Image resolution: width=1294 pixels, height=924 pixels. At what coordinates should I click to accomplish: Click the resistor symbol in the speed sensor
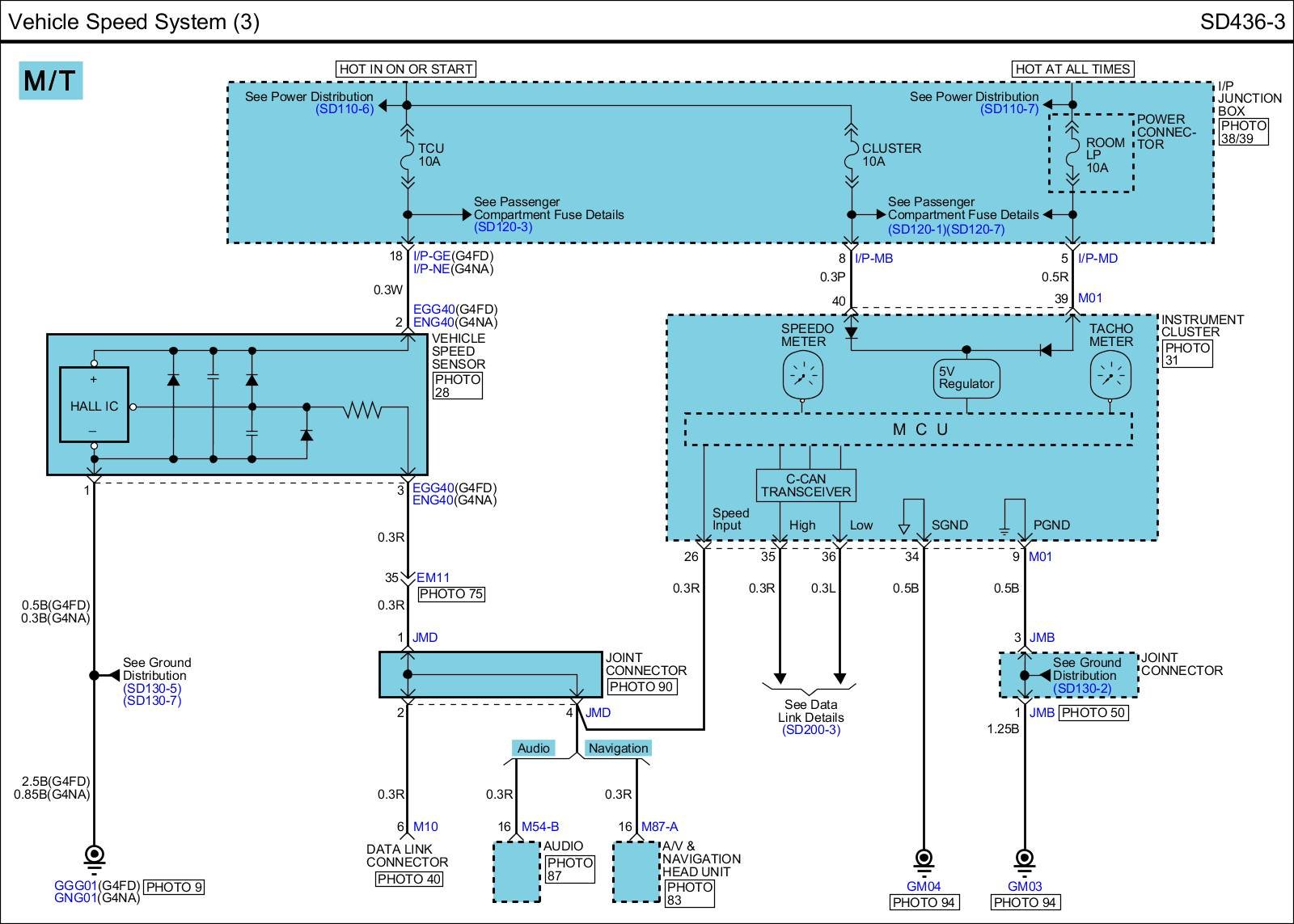[x=362, y=411]
